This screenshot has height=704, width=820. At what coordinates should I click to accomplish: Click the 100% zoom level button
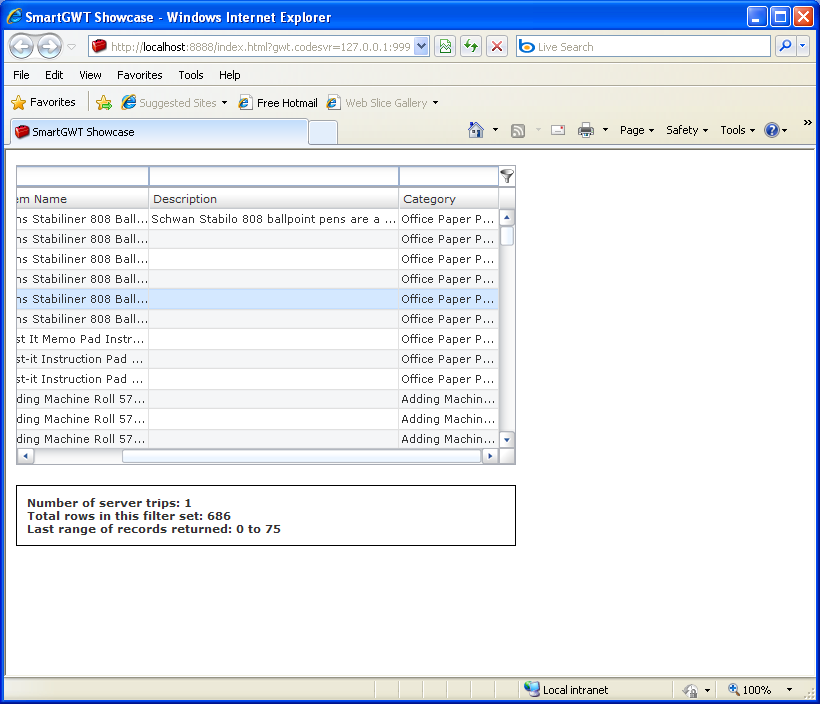[x=750, y=690]
